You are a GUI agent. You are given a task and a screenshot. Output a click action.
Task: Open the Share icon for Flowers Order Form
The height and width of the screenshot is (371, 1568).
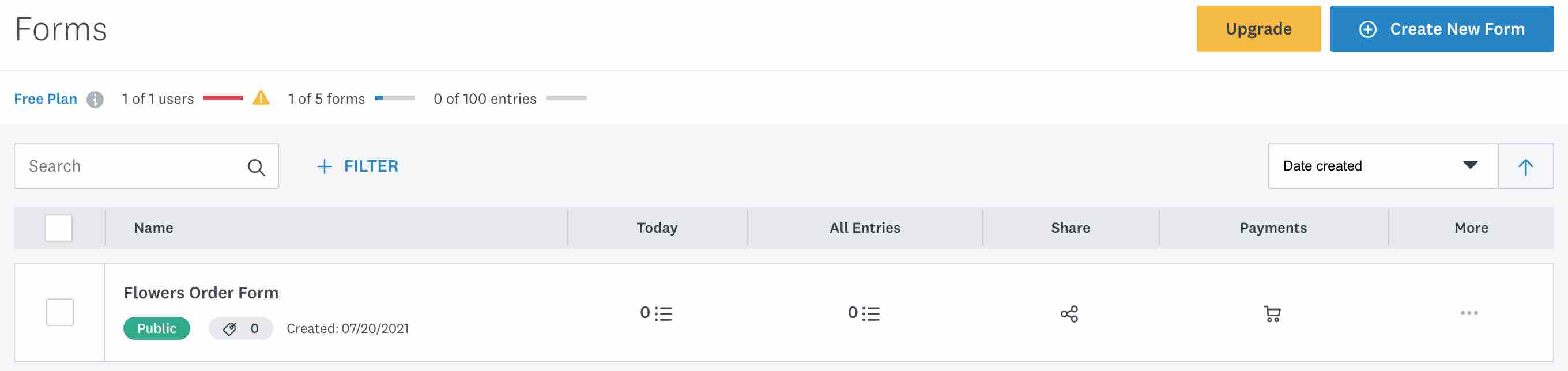pos(1069,315)
